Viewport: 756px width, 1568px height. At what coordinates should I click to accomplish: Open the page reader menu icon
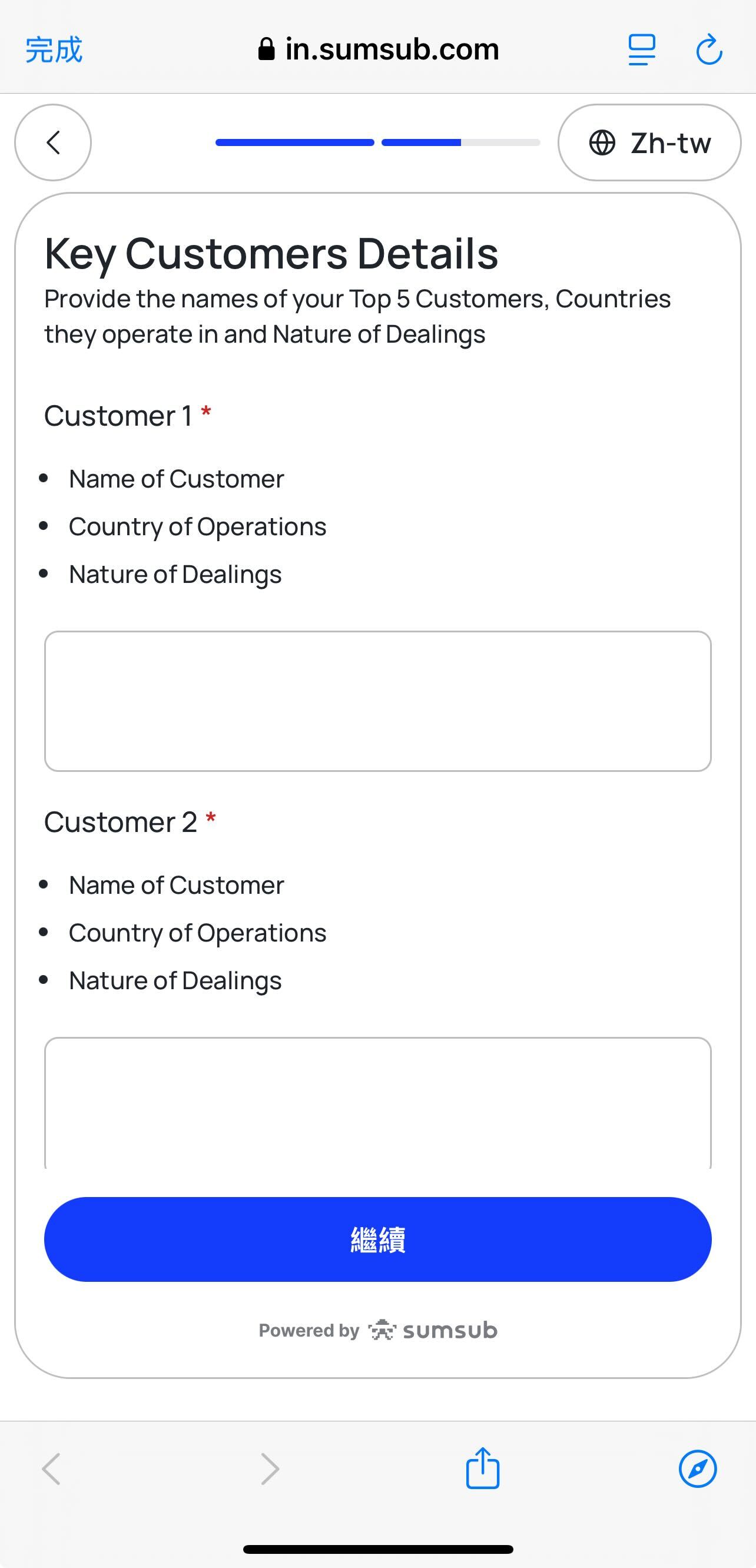point(642,50)
